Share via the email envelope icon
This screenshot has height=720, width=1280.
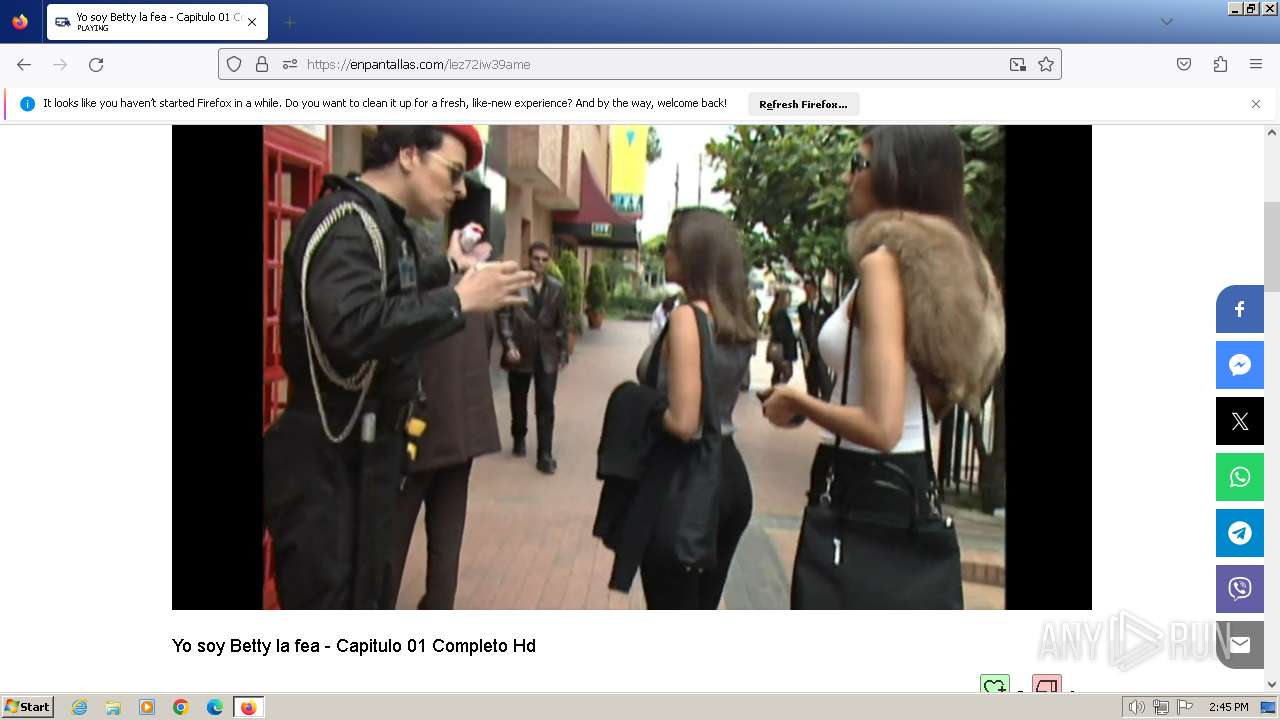(x=1239, y=645)
